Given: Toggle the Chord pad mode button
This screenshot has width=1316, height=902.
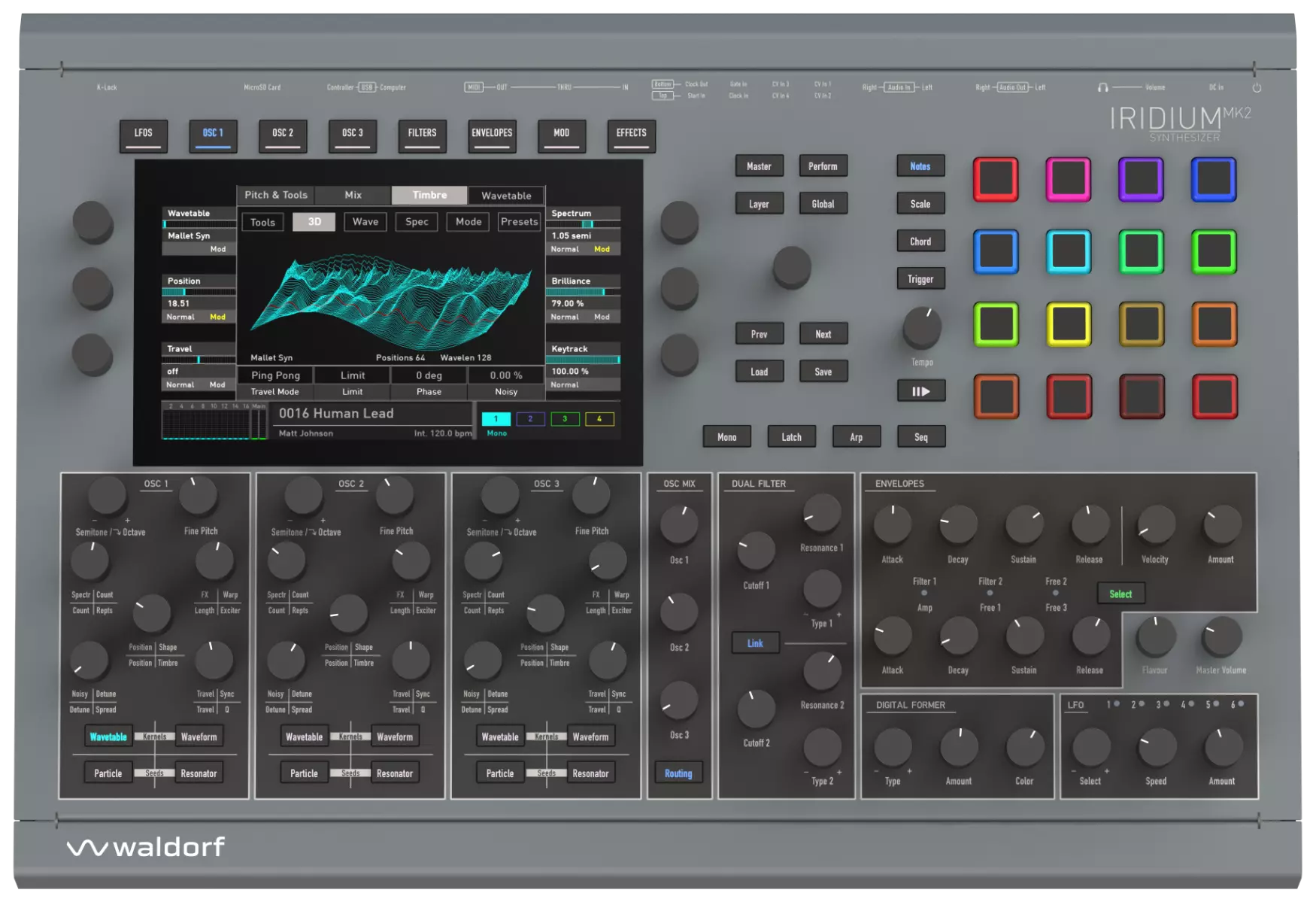Looking at the screenshot, I should [x=920, y=241].
